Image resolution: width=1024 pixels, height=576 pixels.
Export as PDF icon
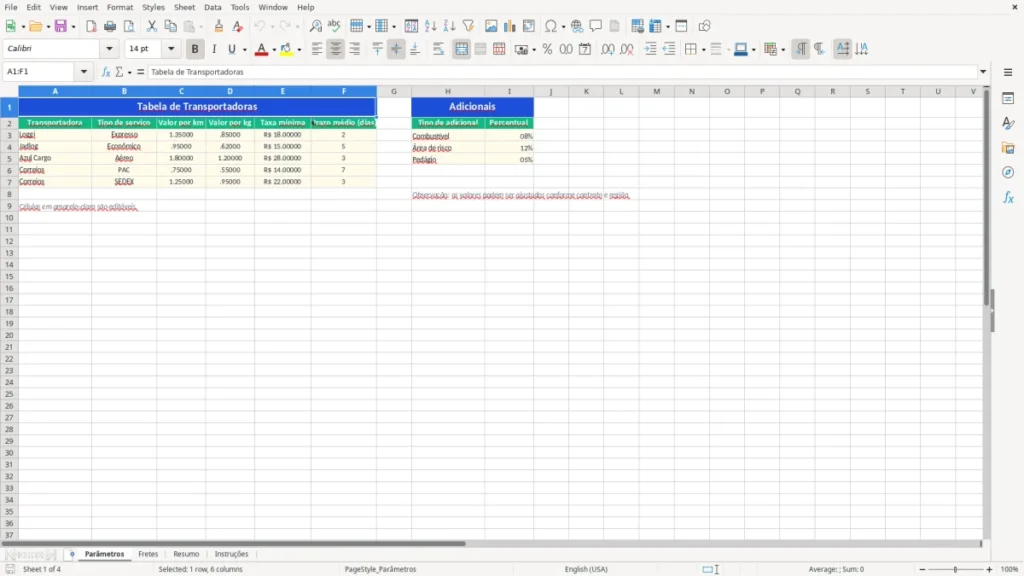[x=91, y=26]
